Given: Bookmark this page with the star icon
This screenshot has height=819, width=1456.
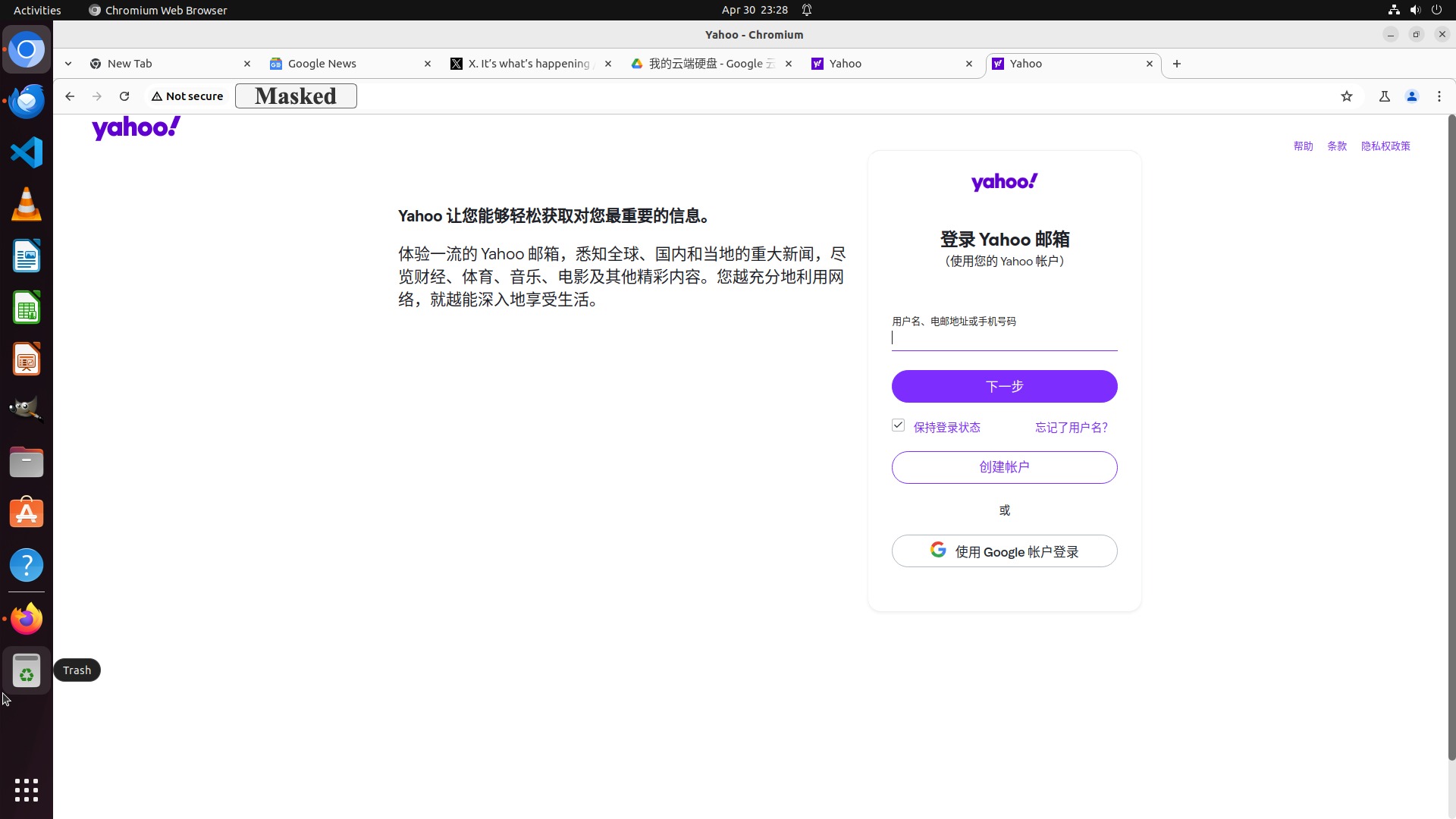Looking at the screenshot, I should pyautogui.click(x=1347, y=96).
